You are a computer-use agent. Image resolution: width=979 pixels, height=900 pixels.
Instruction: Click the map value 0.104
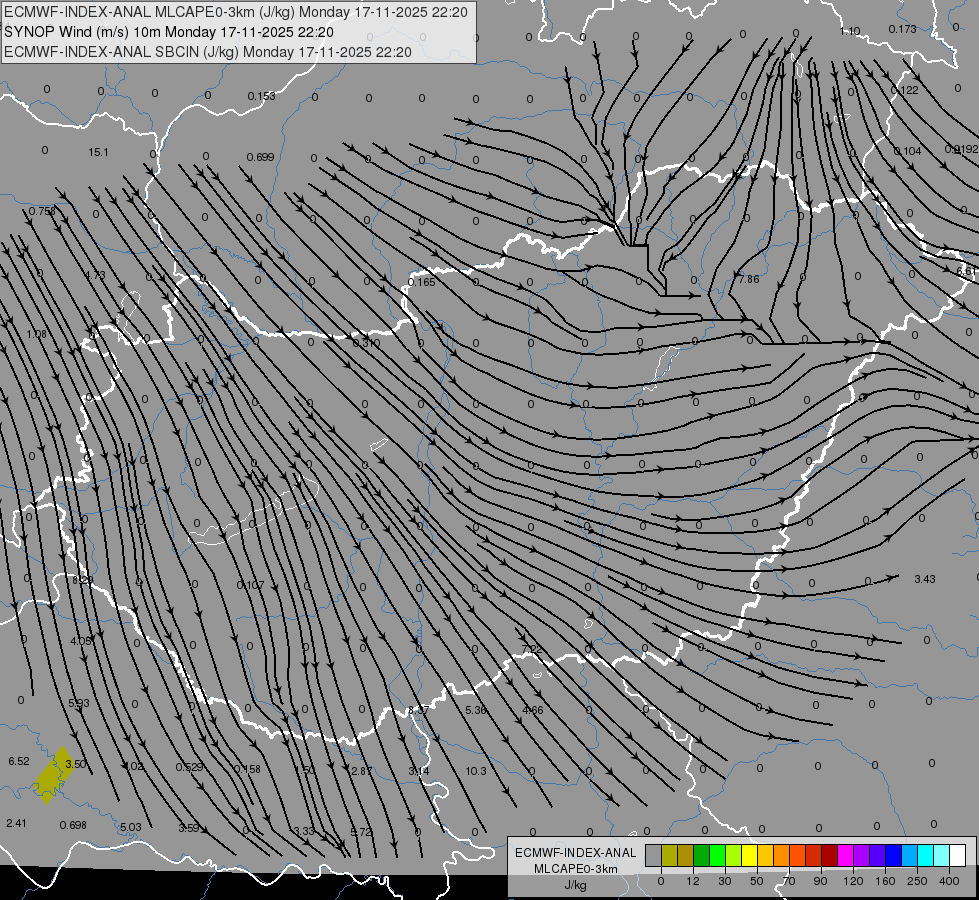coord(907,151)
